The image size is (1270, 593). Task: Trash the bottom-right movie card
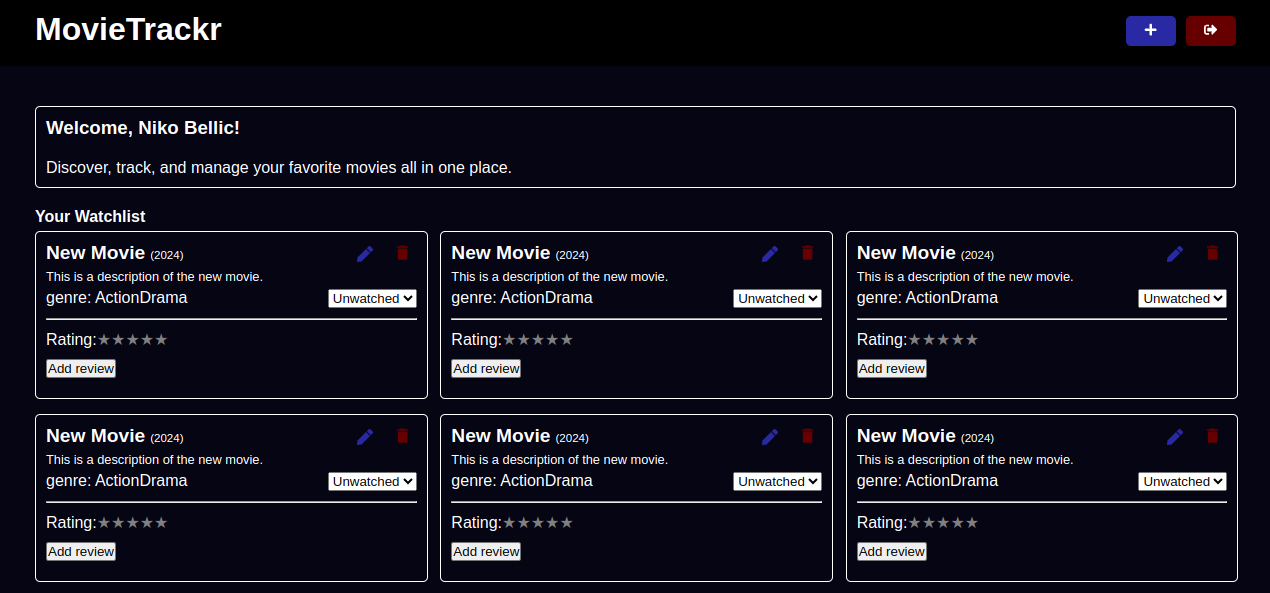point(1212,436)
